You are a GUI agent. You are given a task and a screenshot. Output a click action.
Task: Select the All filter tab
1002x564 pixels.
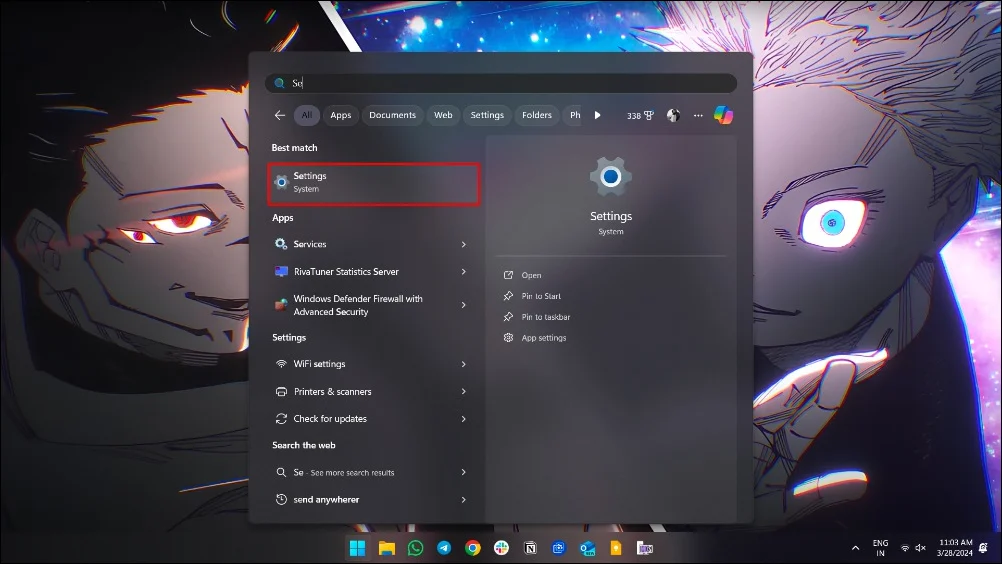point(307,115)
